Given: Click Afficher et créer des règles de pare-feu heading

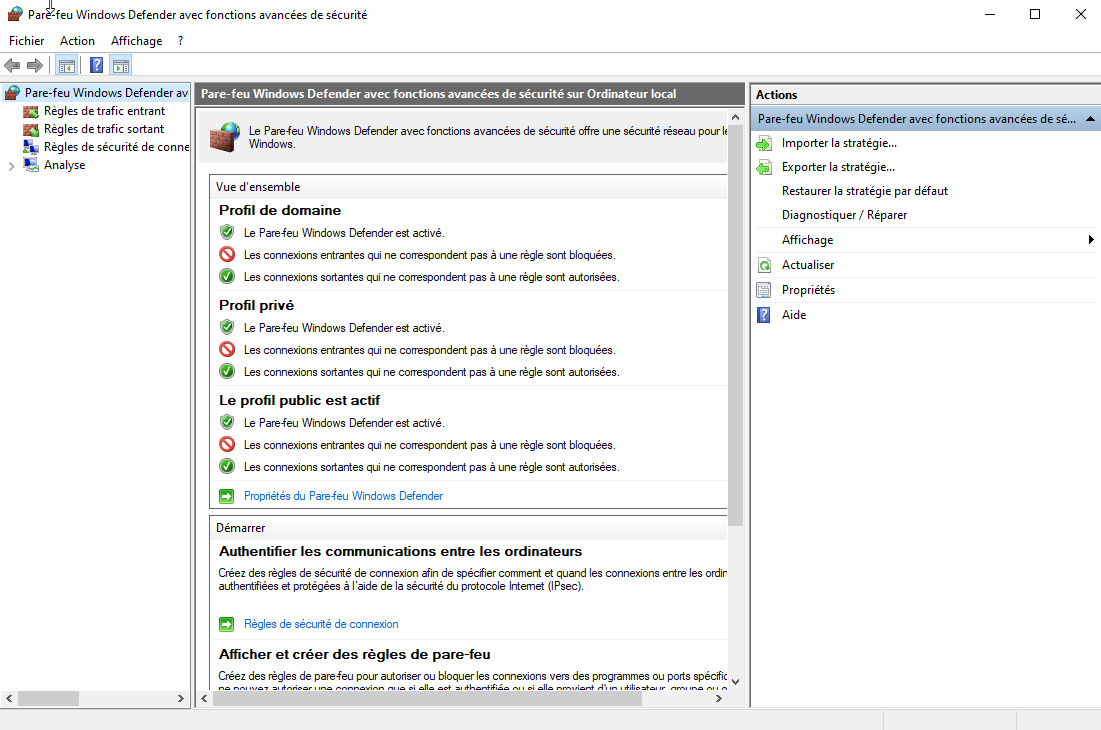Looking at the screenshot, I should click(x=355, y=654).
